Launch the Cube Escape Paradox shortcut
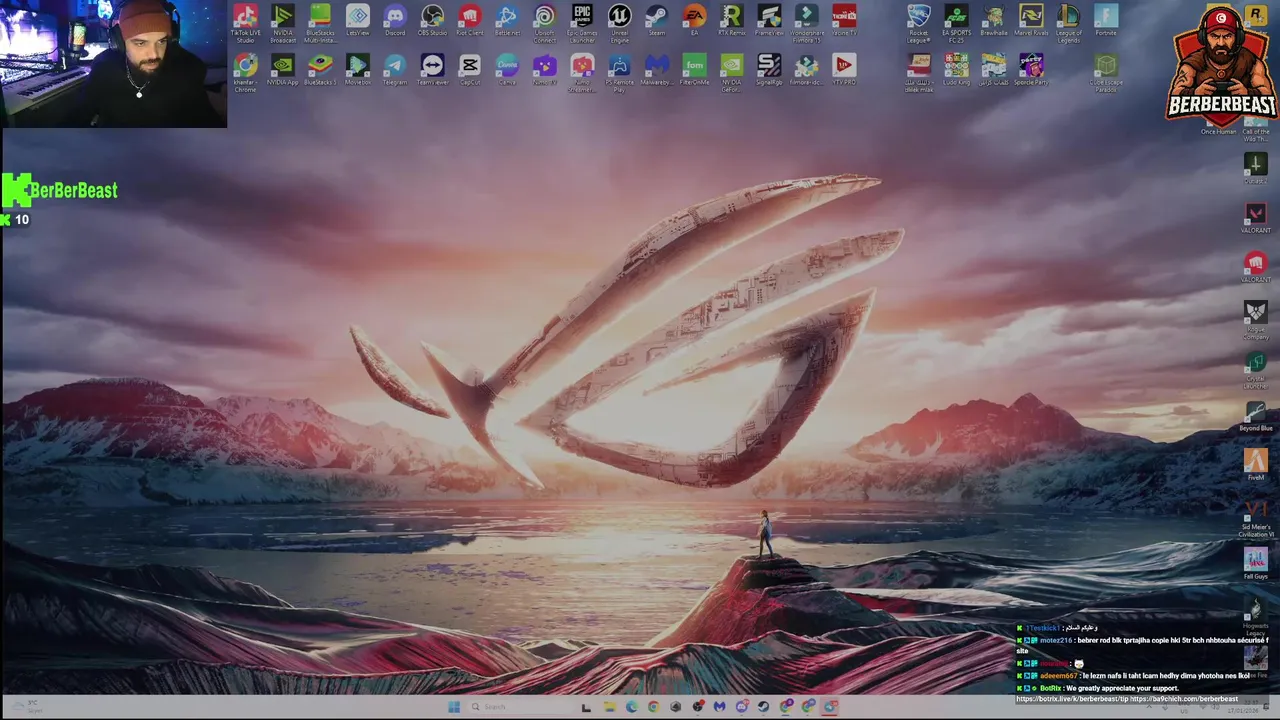This screenshot has width=1280, height=720. [1106, 73]
